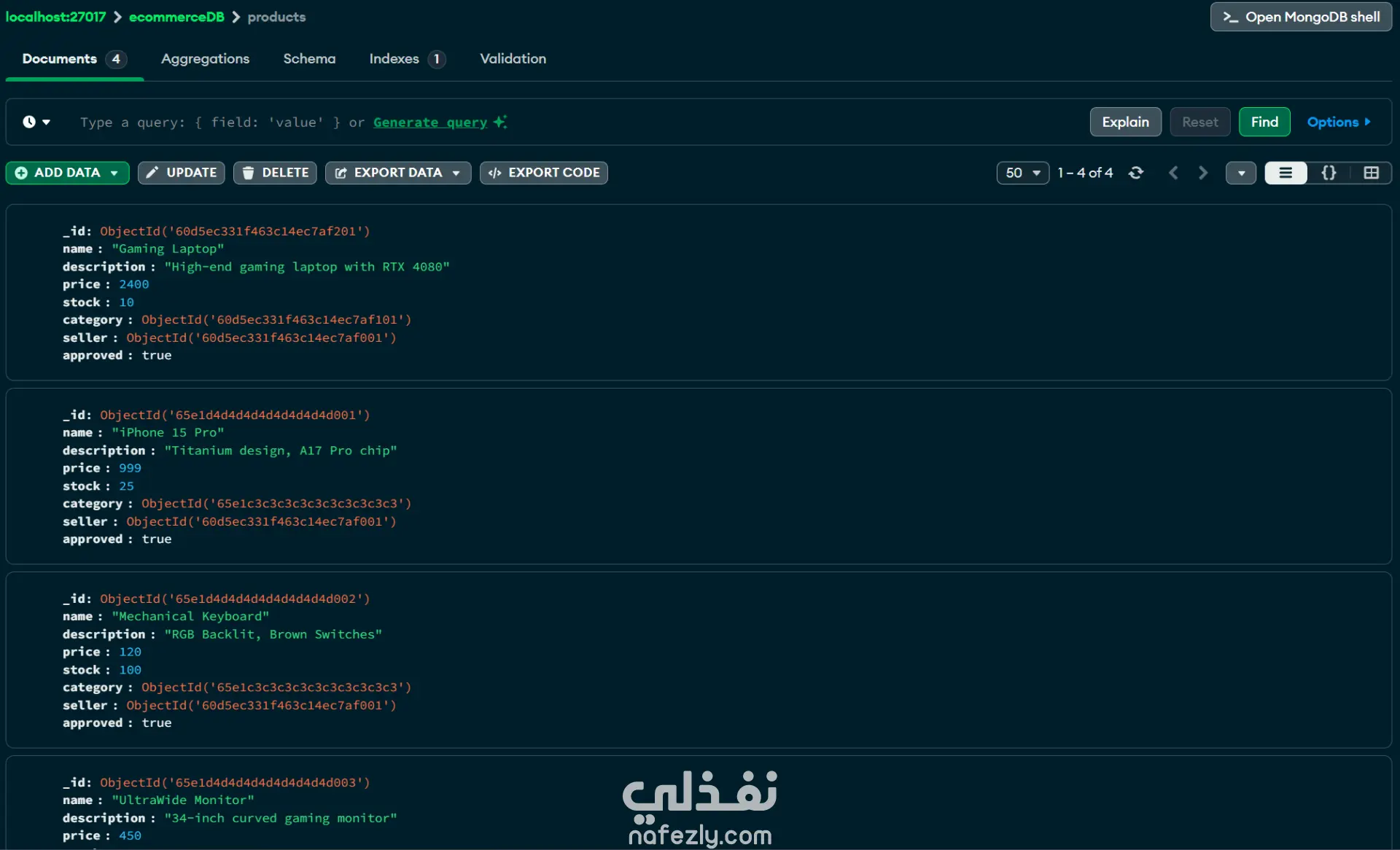Click the "RGB Backlit, Brown Switches" description
This screenshot has height=850, width=1400.
[273, 634]
